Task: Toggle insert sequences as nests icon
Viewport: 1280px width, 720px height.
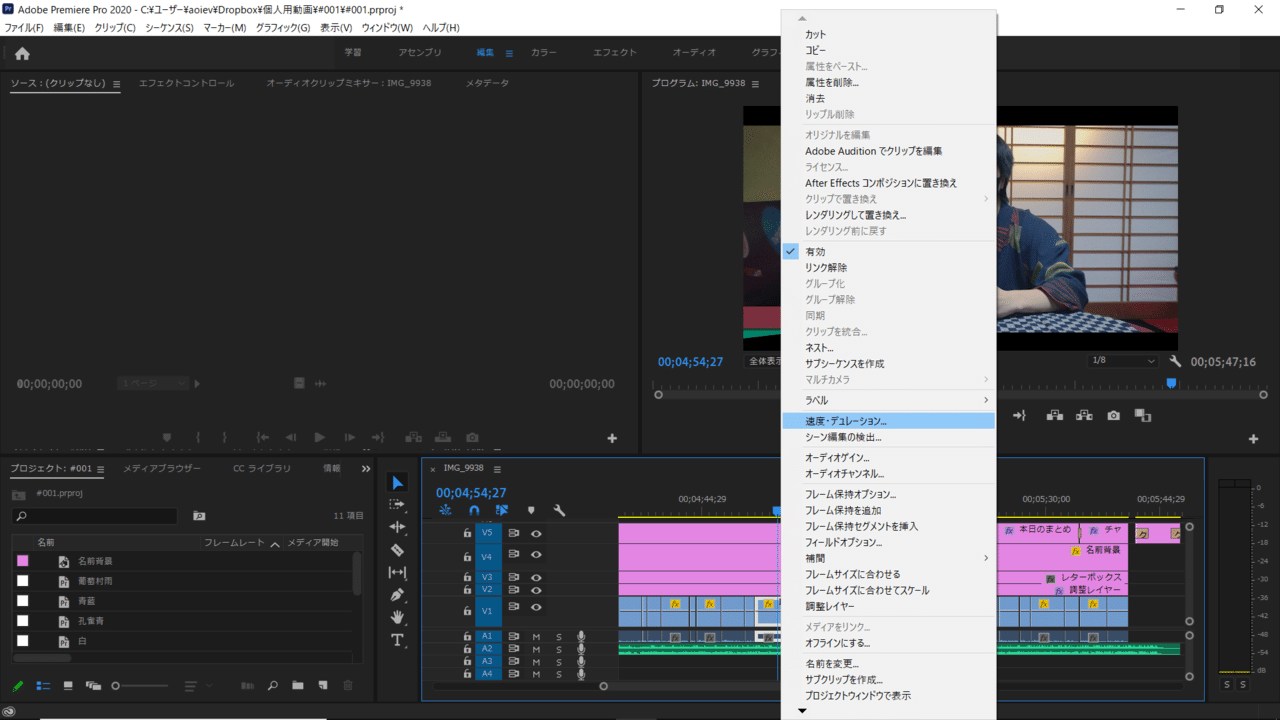Action: pyautogui.click(x=445, y=511)
